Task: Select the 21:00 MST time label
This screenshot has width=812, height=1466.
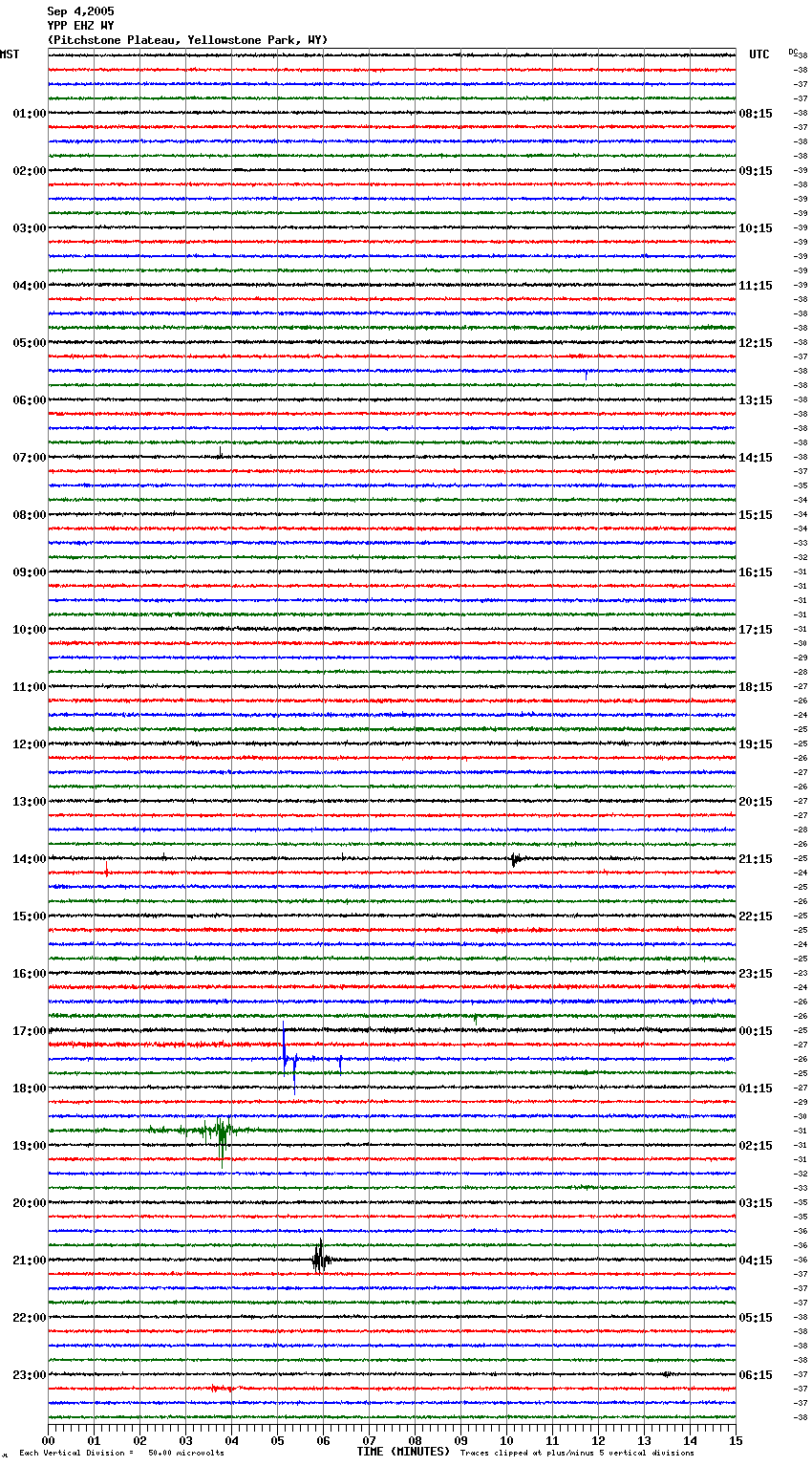Action: 30,1261
